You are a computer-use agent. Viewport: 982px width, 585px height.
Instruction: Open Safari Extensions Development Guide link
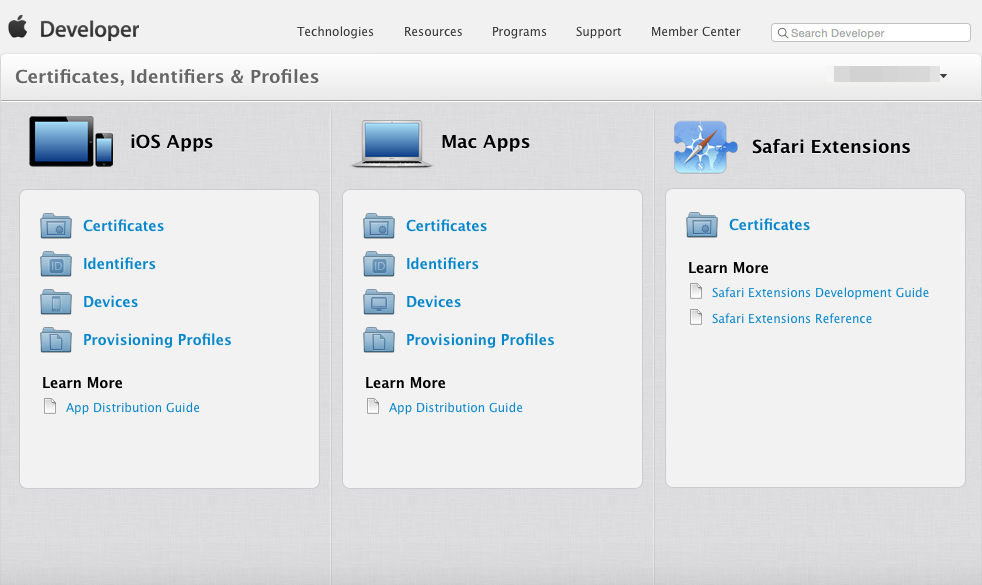(820, 293)
